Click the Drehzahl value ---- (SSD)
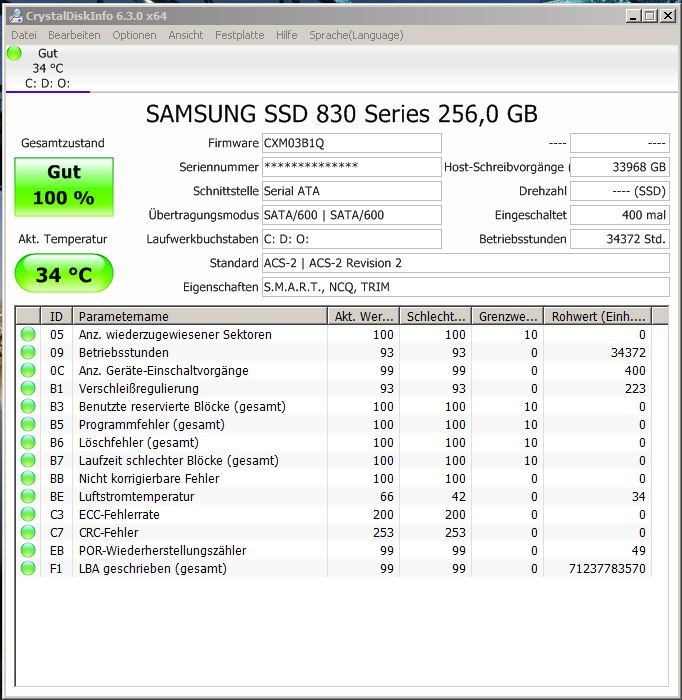This screenshot has height=700, width=682. [x=620, y=191]
